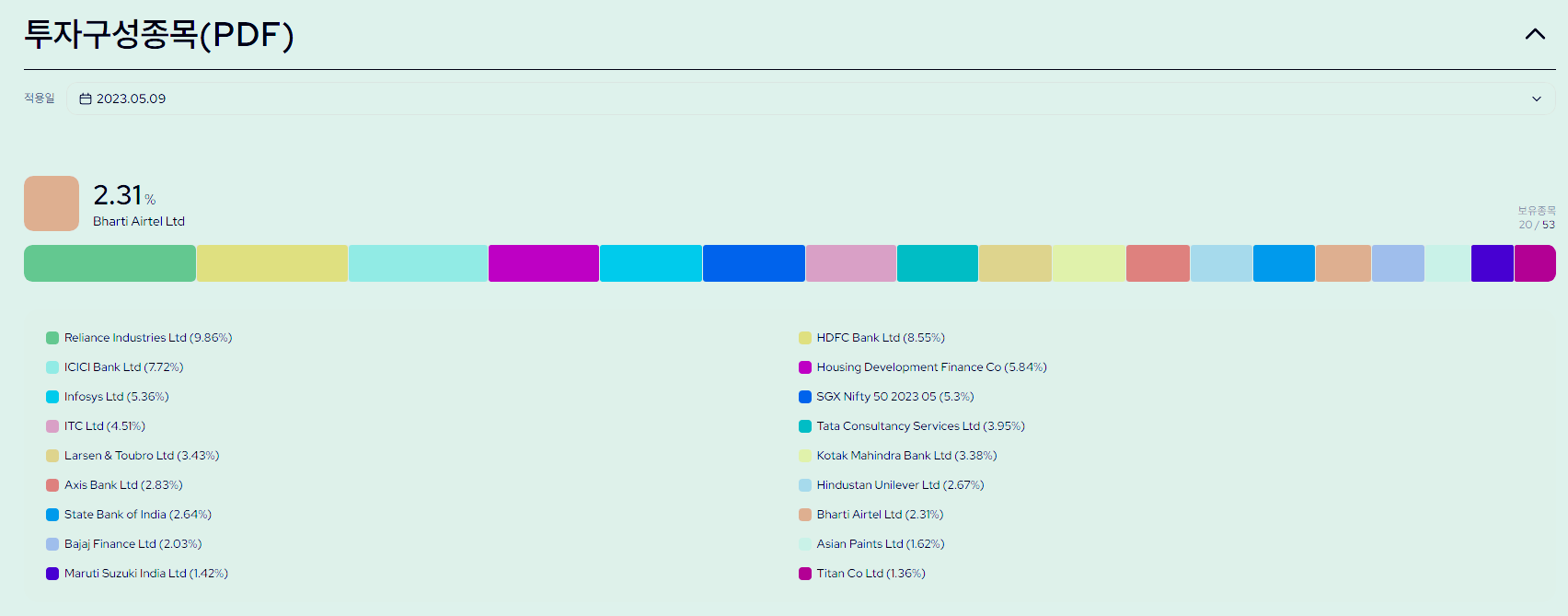Select Kotak Mahindra pale green bar segment
Viewport: 1568px width, 616px height.
1089,263
